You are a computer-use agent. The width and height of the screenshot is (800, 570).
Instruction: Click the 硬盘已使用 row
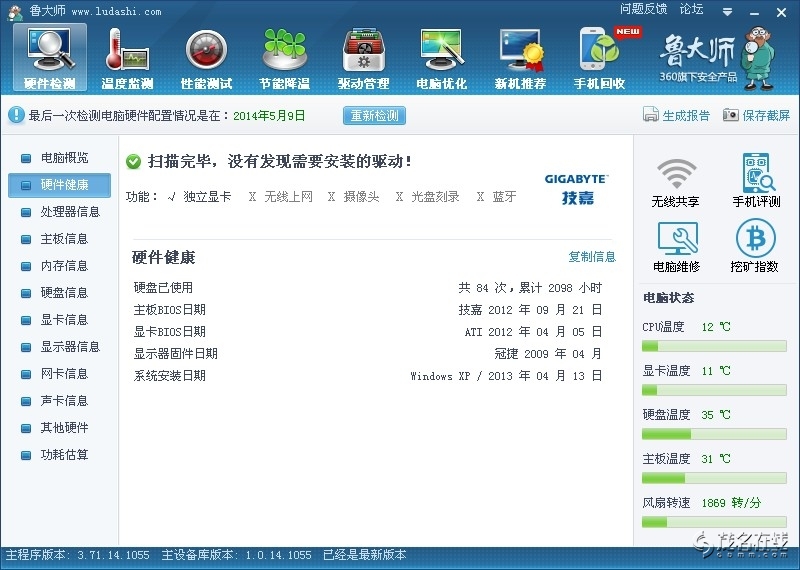367,288
